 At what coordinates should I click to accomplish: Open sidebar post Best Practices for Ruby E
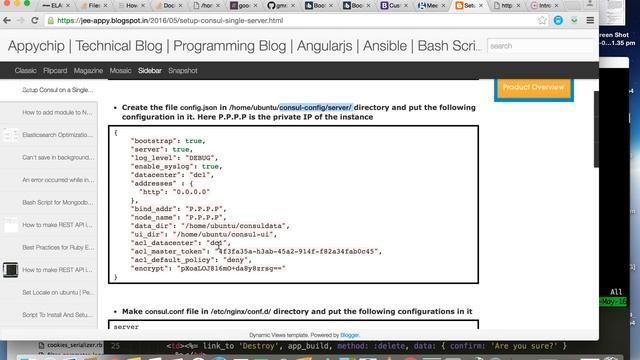pos(58,247)
